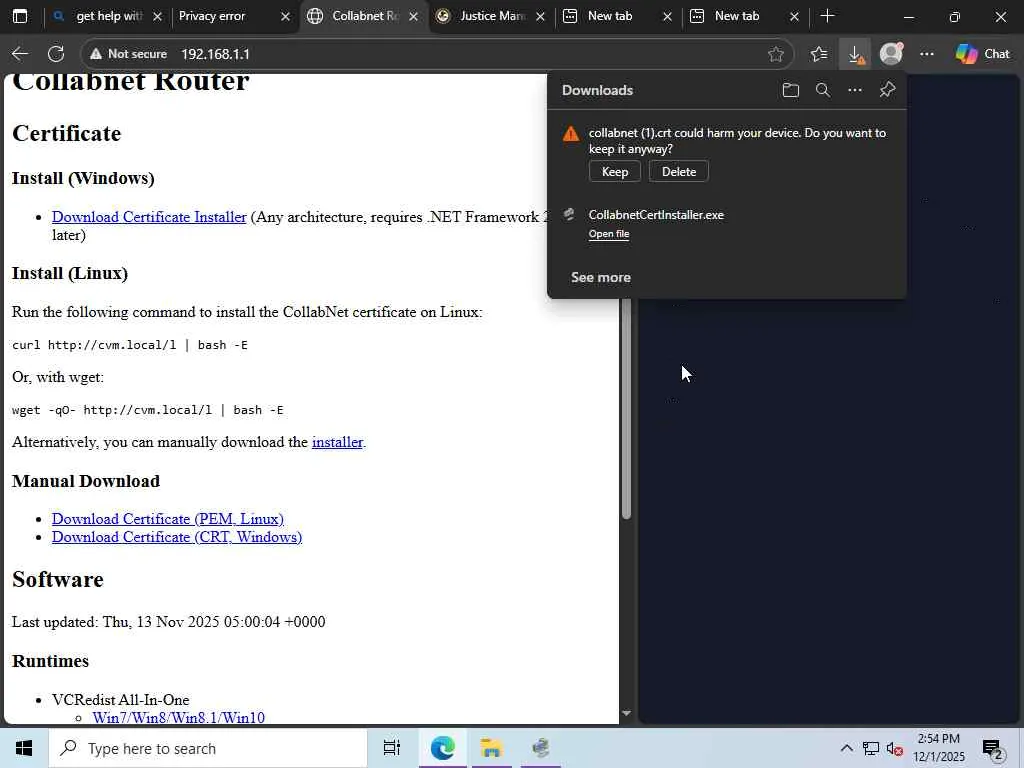Click See more in Downloads panel
Viewport: 1024px width, 768px height.
(x=601, y=278)
